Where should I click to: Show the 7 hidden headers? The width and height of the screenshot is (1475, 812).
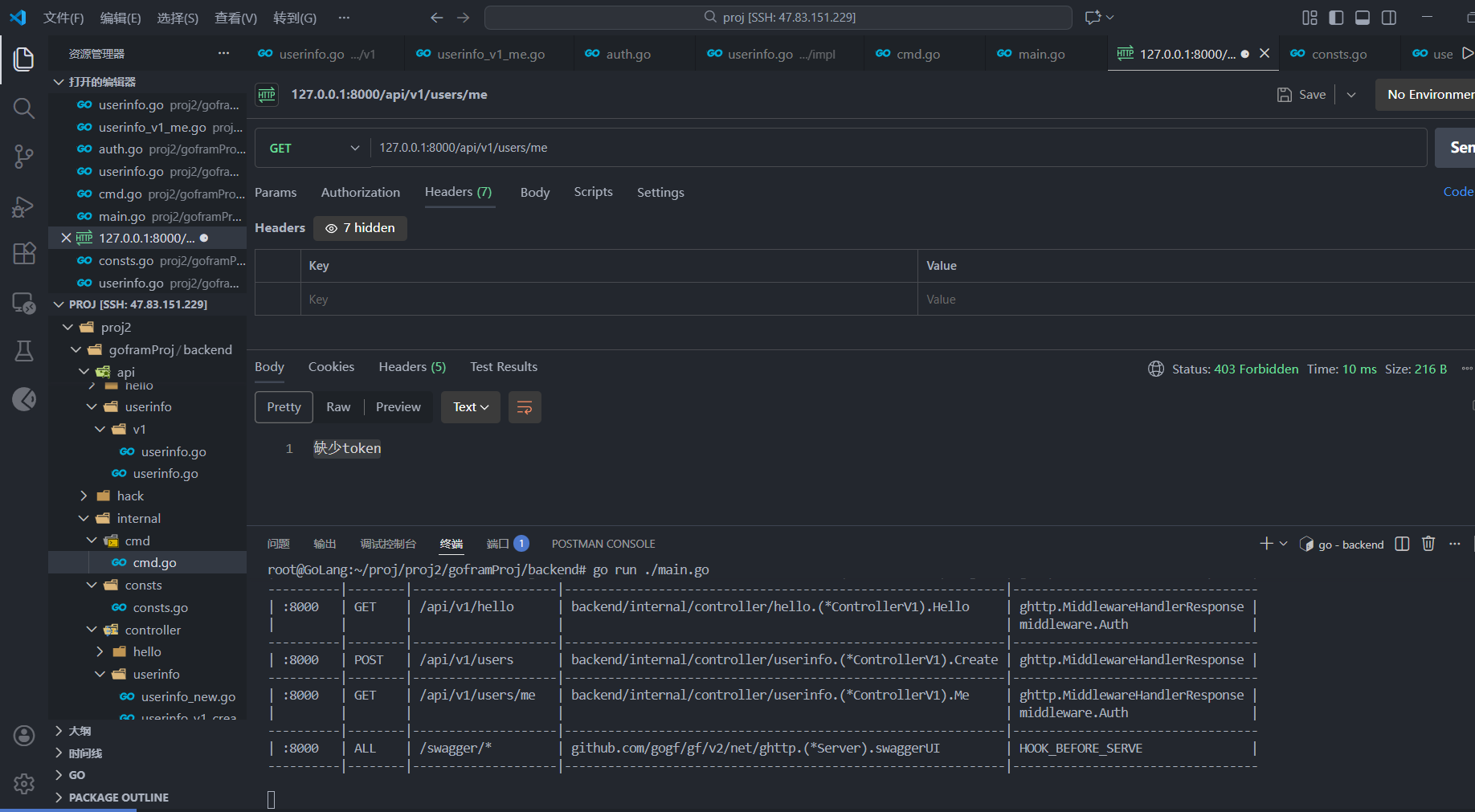coord(360,228)
